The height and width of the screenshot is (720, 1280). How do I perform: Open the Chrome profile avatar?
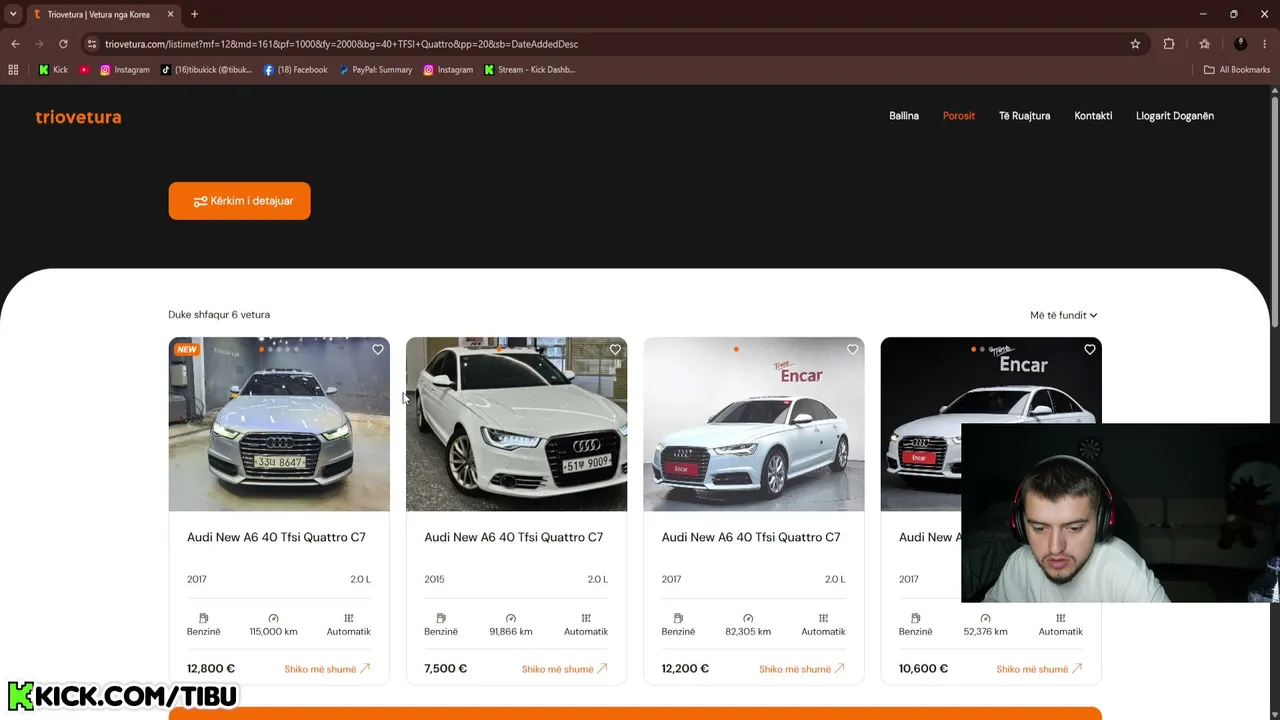(x=1241, y=44)
